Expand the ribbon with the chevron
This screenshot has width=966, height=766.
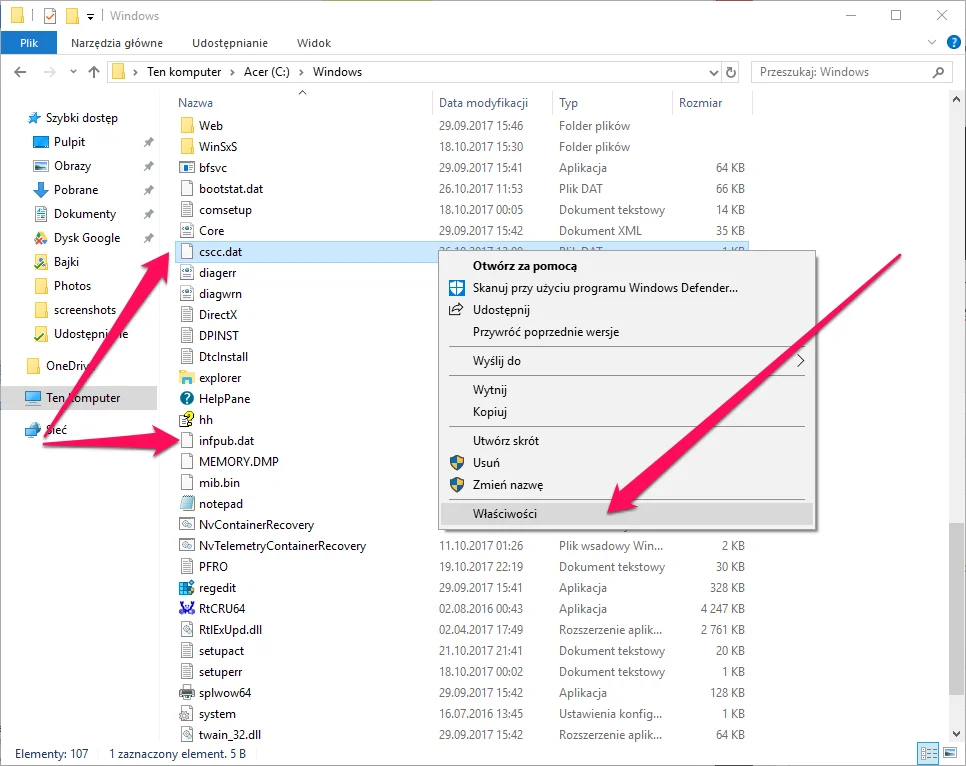pyautogui.click(x=931, y=43)
